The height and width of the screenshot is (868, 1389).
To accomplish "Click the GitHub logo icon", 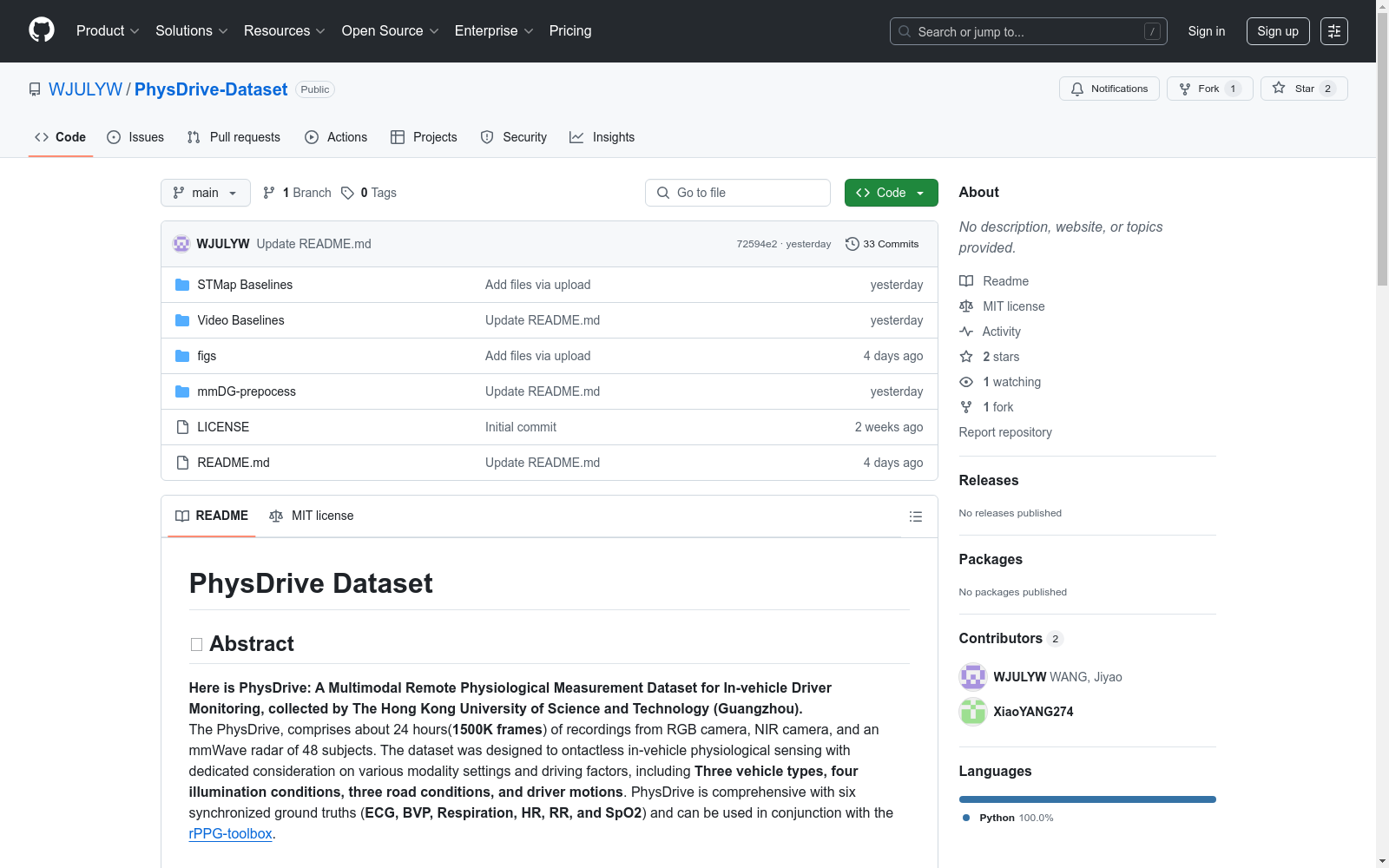I will pyautogui.click(x=42, y=30).
